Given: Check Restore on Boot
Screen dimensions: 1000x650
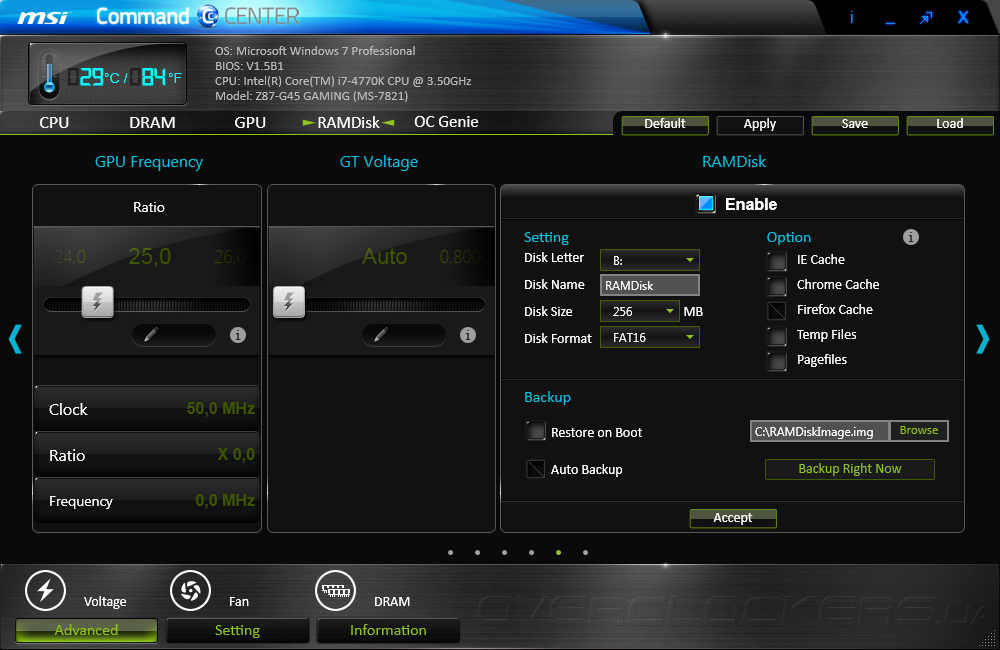Looking at the screenshot, I should pyautogui.click(x=536, y=432).
